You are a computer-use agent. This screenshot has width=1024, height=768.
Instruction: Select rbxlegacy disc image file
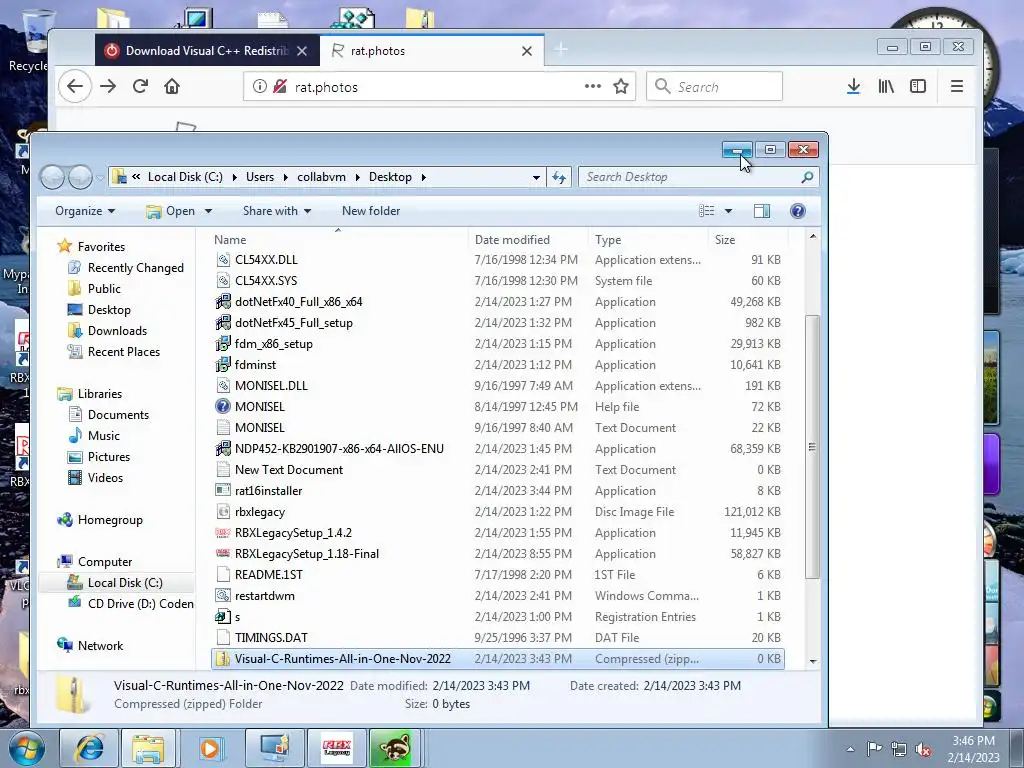pos(498,511)
